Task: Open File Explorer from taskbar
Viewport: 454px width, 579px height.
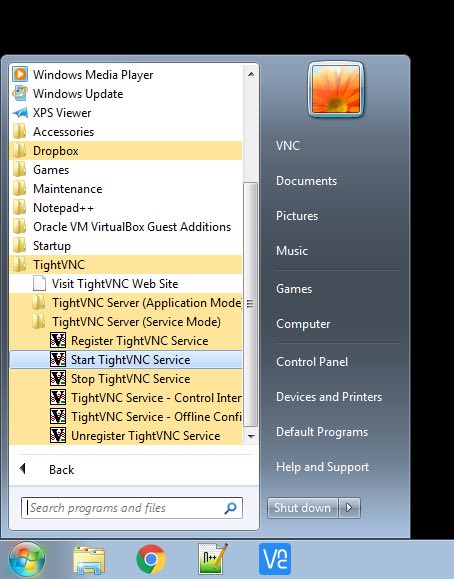Action: coord(89,560)
